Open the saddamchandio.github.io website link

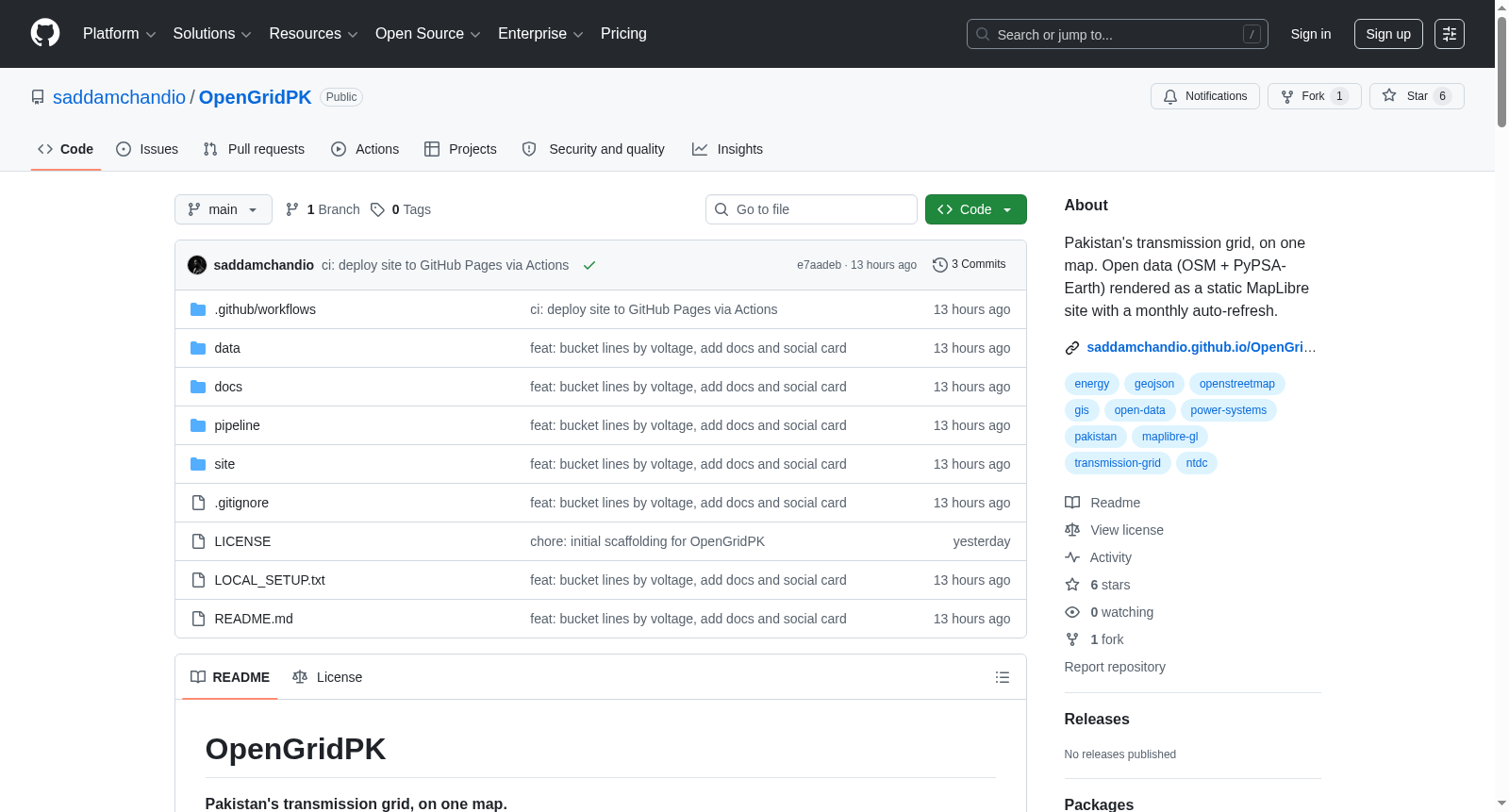pyautogui.click(x=1201, y=347)
